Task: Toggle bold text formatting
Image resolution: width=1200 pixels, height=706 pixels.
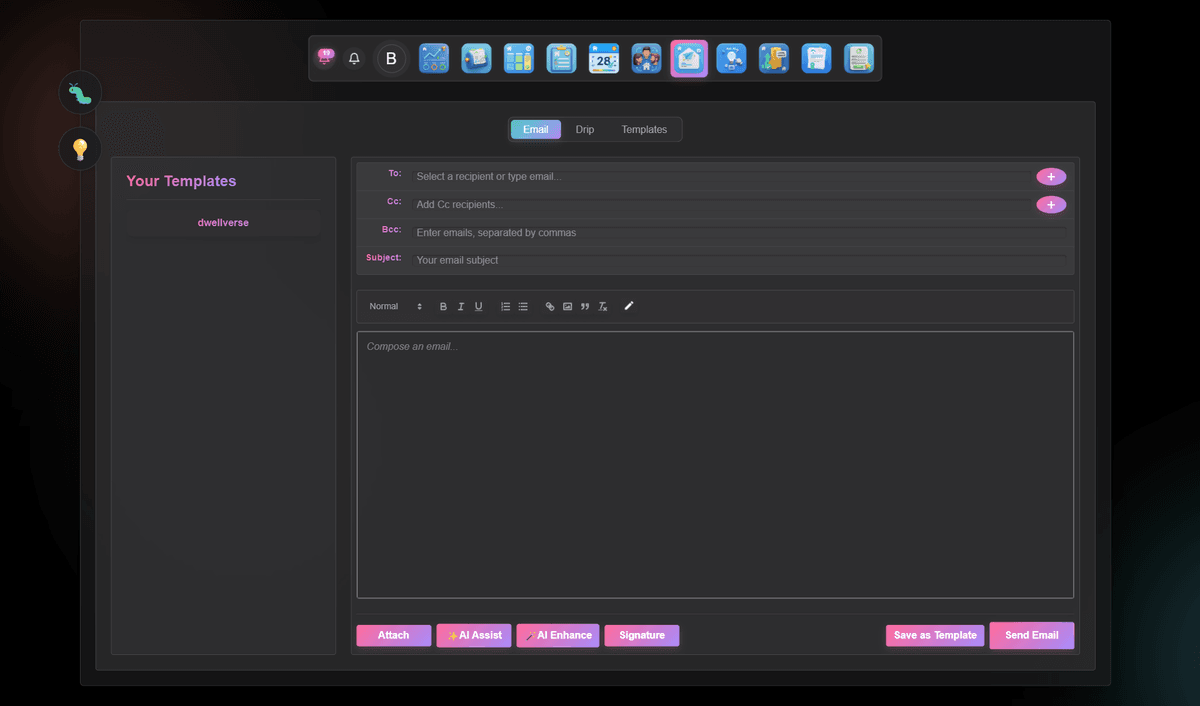Action: coord(442,306)
